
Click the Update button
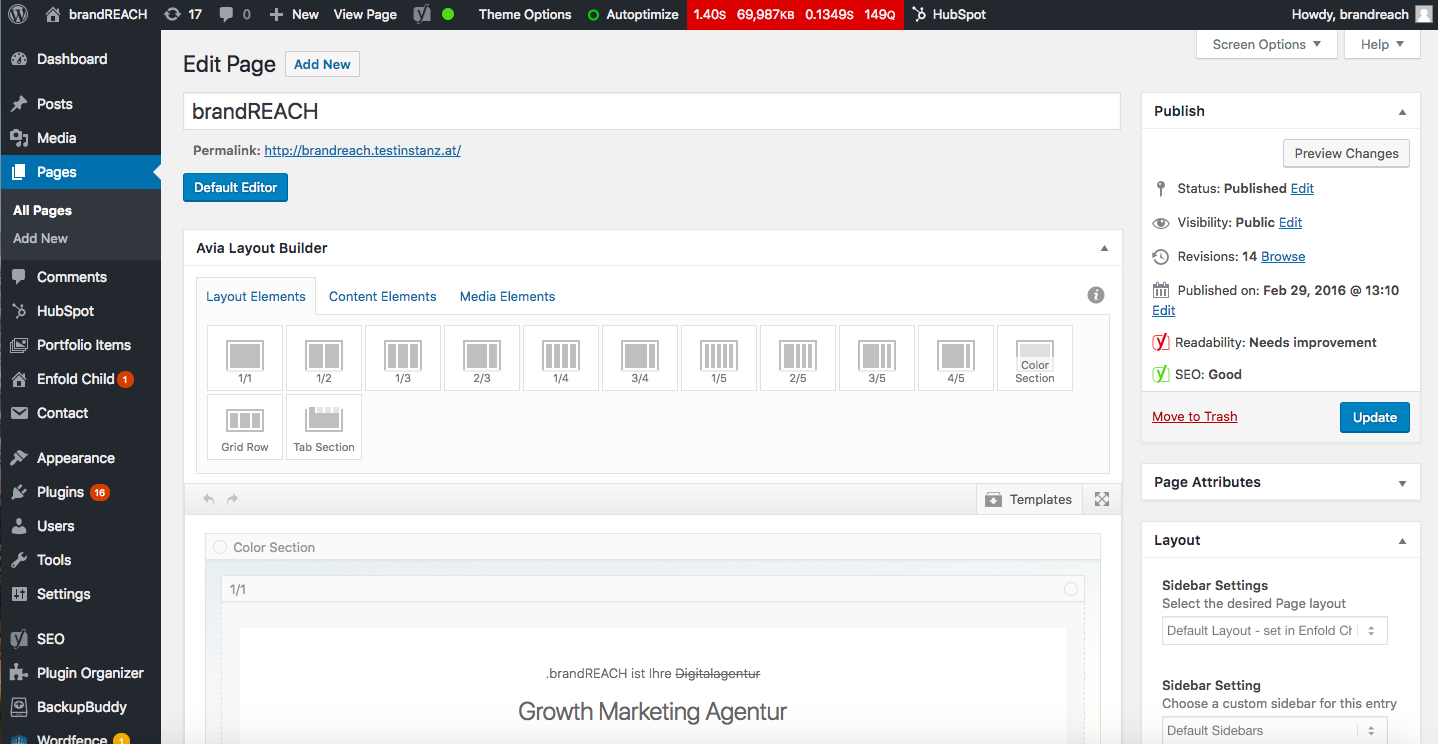[x=1375, y=417]
